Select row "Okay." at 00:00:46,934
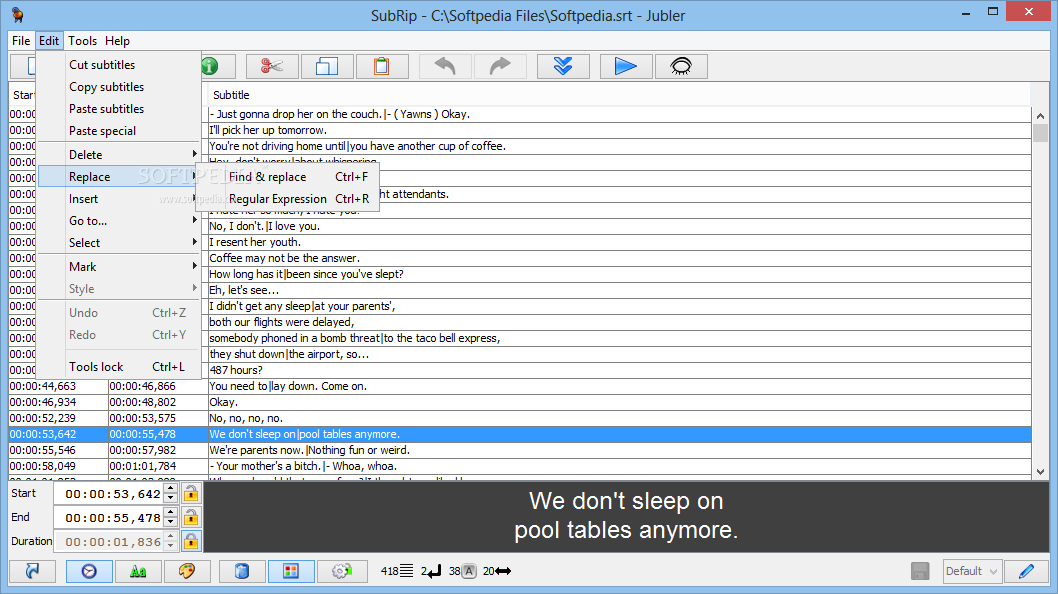The width and height of the screenshot is (1058, 594). click(520, 402)
